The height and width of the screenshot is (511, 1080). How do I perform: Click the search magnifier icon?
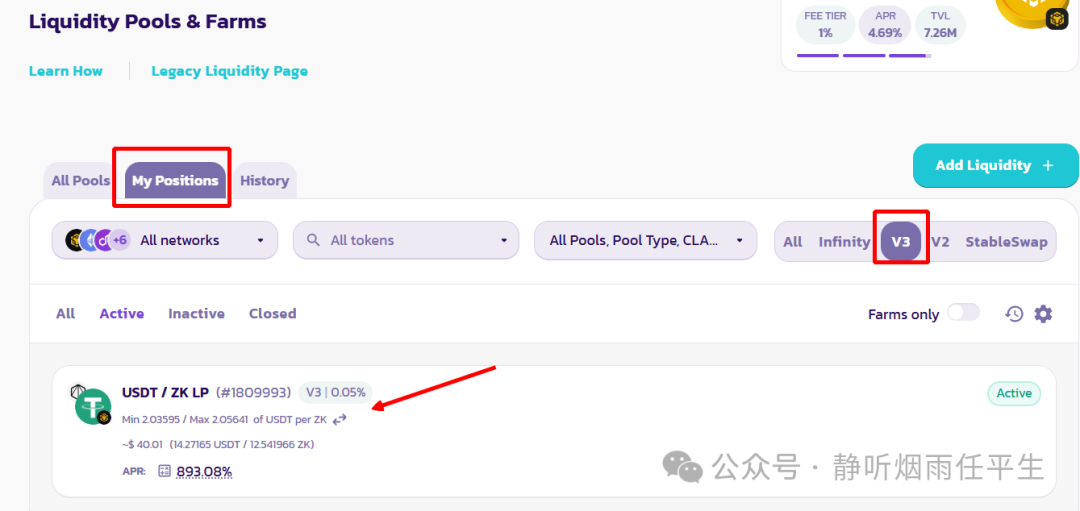click(313, 240)
